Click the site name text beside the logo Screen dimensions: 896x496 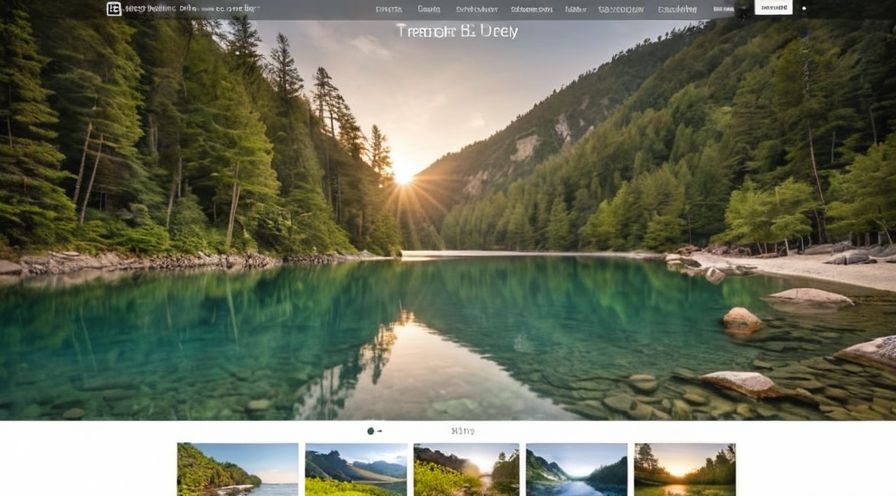coord(188,9)
